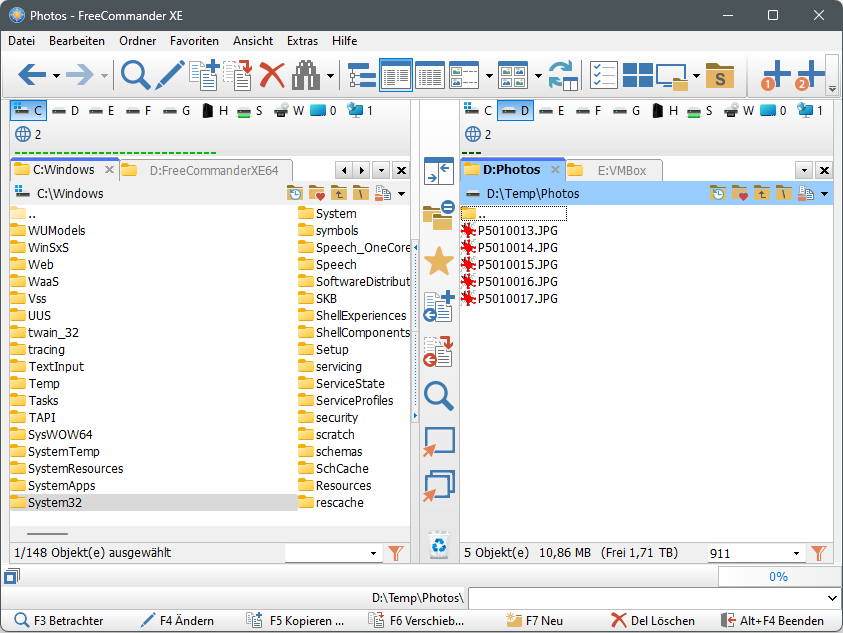This screenshot has height=633, width=843.
Task: Click the synchronize folders icon in toolbar
Action: click(563, 75)
